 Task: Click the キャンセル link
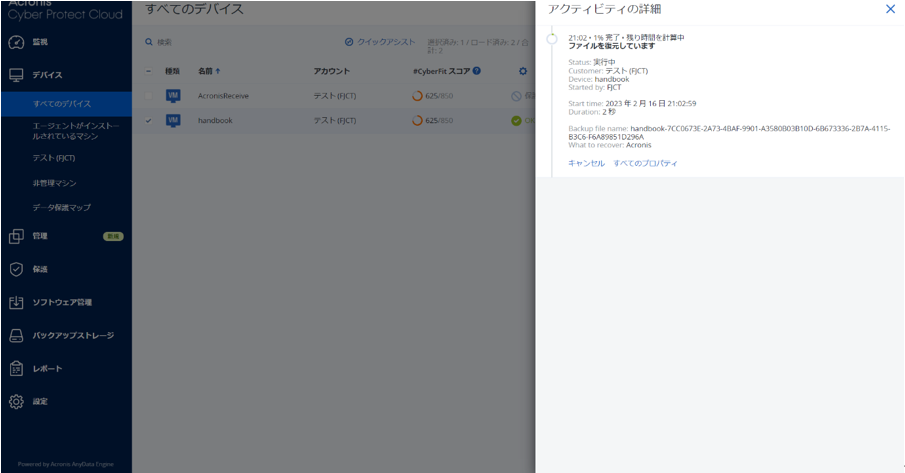(x=586, y=163)
